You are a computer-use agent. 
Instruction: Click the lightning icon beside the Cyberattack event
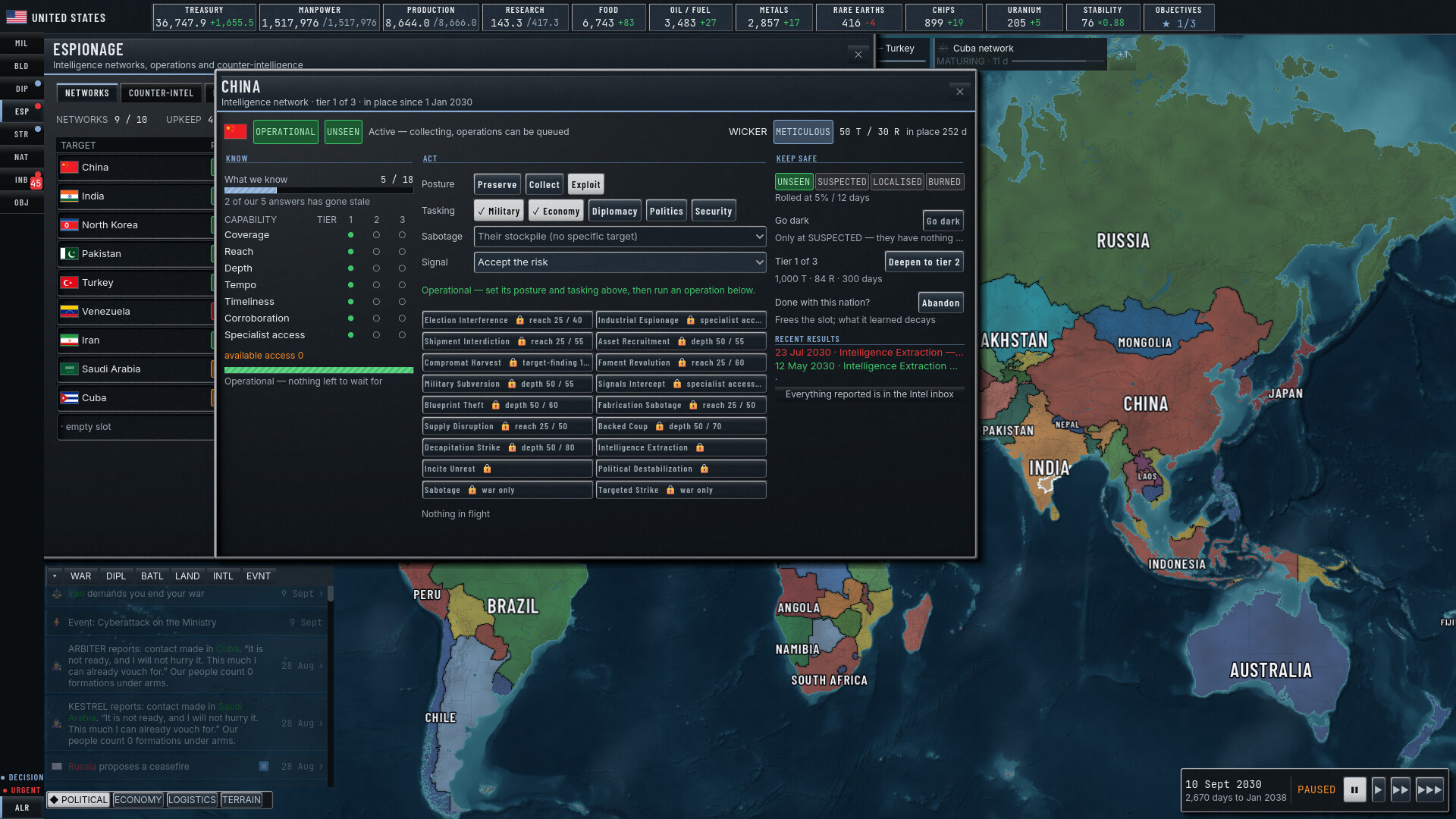click(x=57, y=622)
